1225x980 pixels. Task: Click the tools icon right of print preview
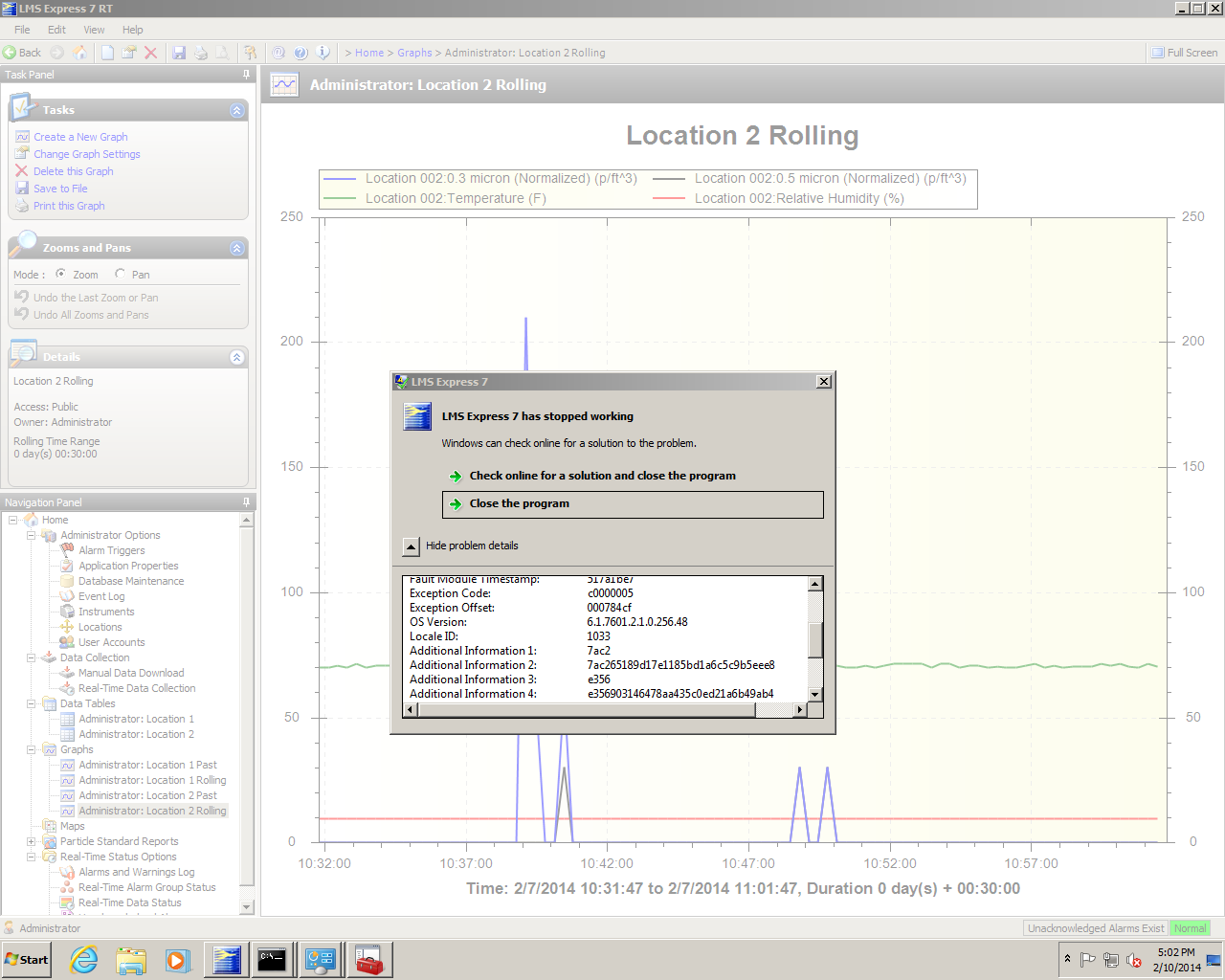(x=250, y=53)
